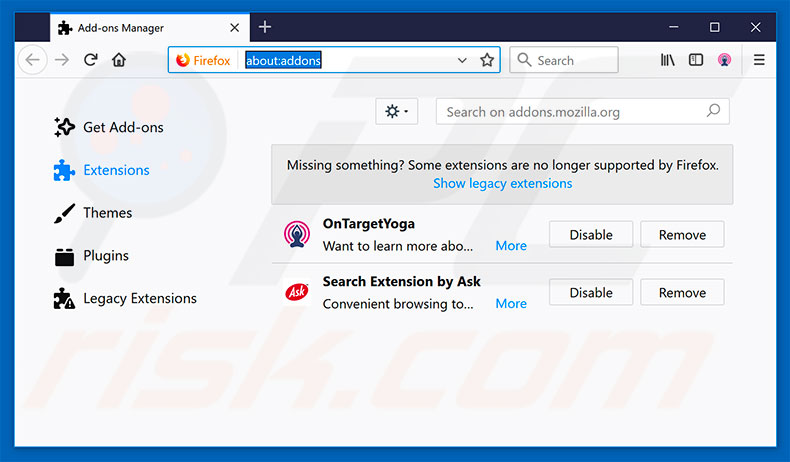Click the toolbar search magnifier icon

click(x=524, y=60)
